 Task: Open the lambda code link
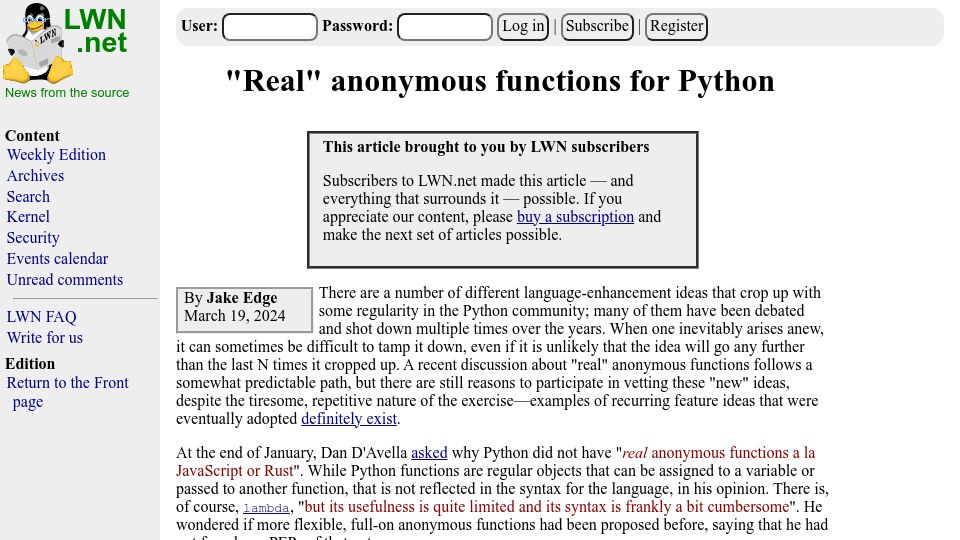[x=266, y=508]
